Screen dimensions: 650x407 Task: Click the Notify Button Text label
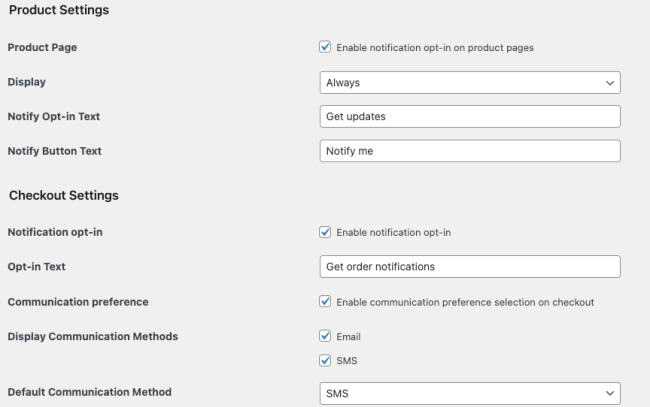(x=54, y=151)
